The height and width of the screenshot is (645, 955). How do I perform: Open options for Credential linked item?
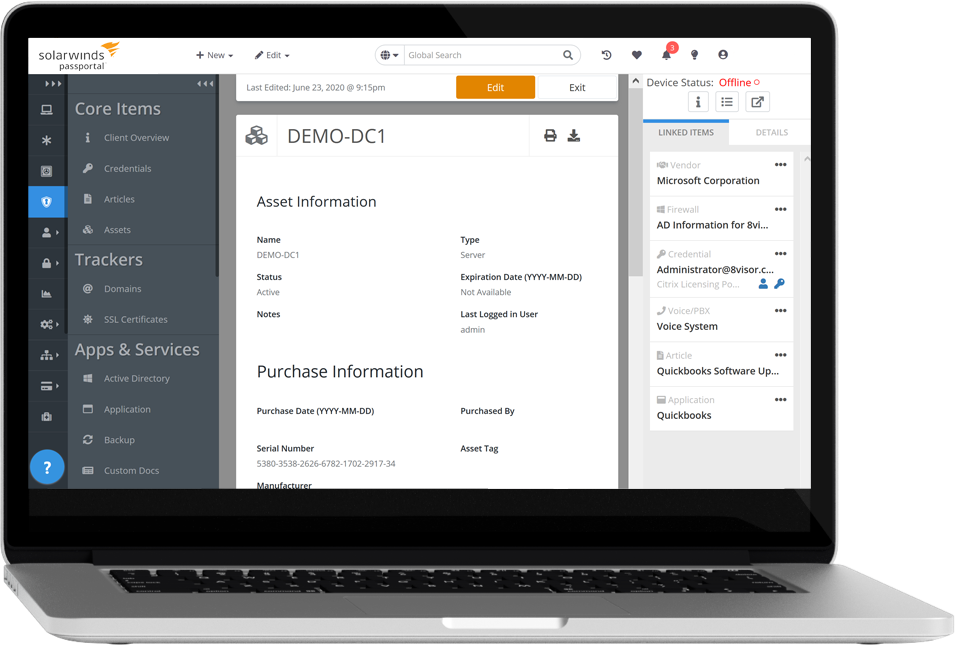point(780,253)
